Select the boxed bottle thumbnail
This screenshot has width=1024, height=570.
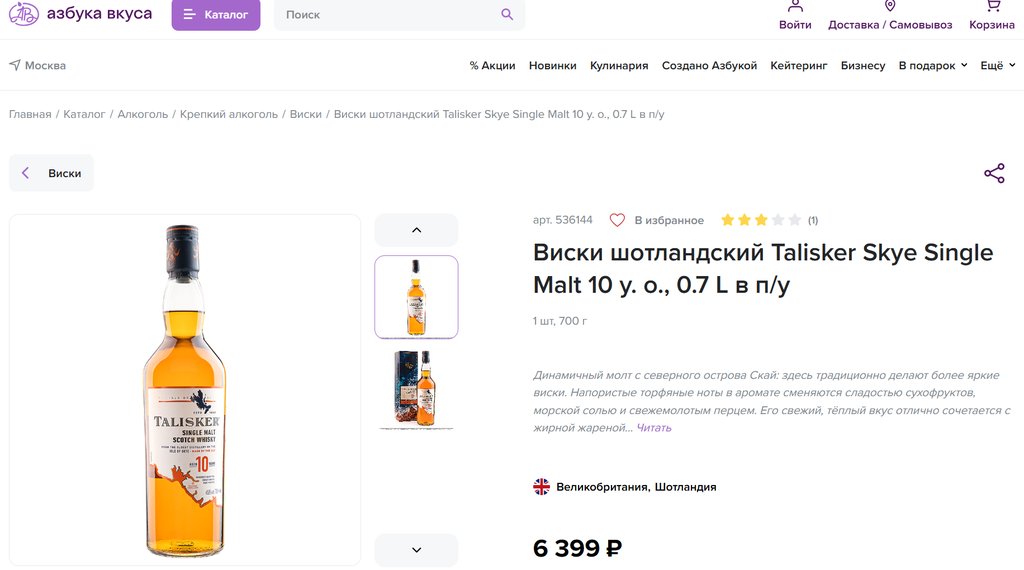(416, 389)
